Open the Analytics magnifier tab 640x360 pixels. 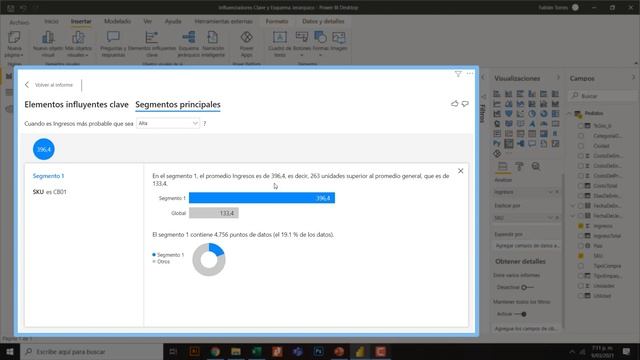point(536,166)
